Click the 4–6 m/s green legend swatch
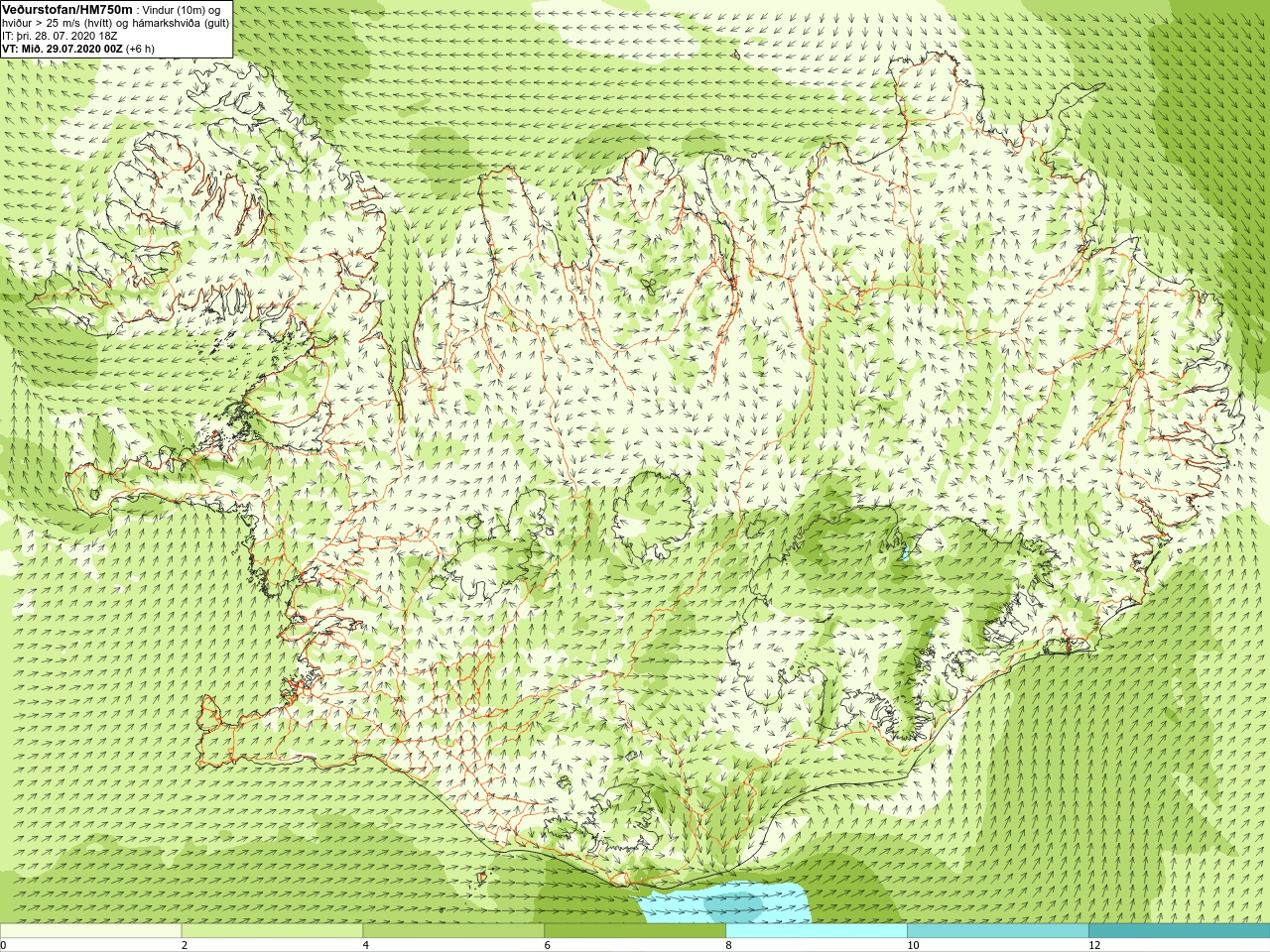 point(453,931)
